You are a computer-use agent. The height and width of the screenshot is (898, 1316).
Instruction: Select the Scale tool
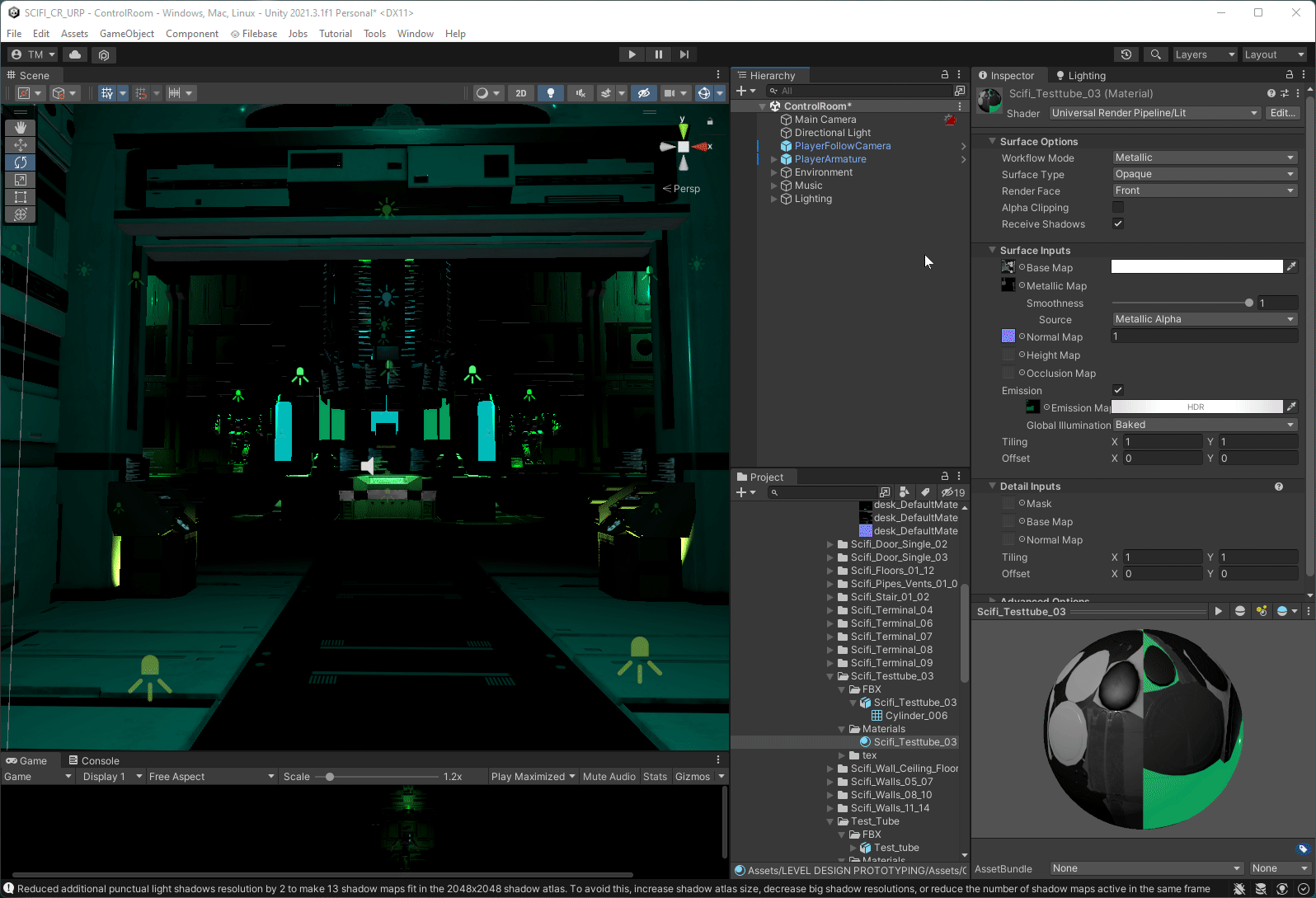point(21,180)
